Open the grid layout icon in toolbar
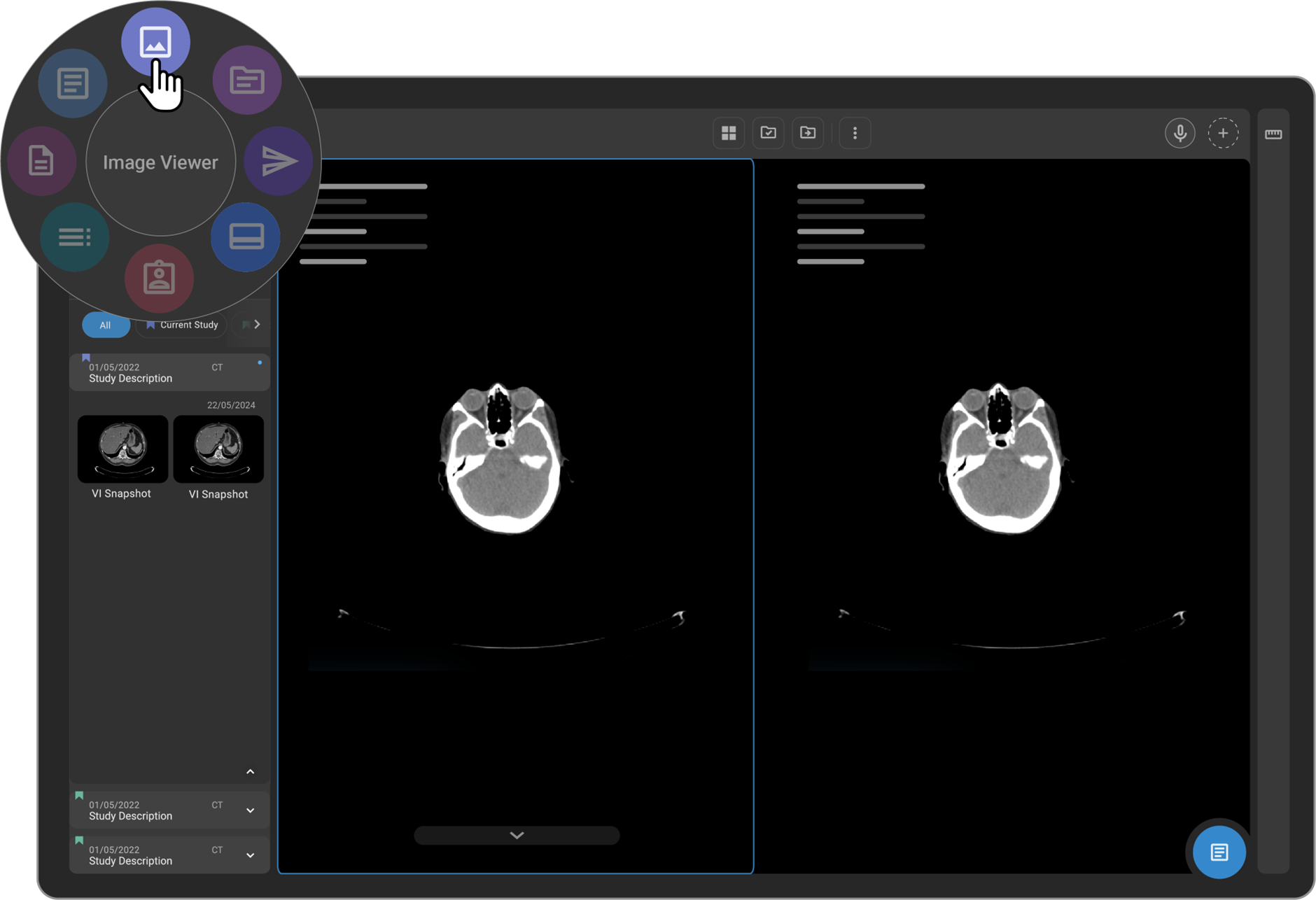 pyautogui.click(x=729, y=133)
